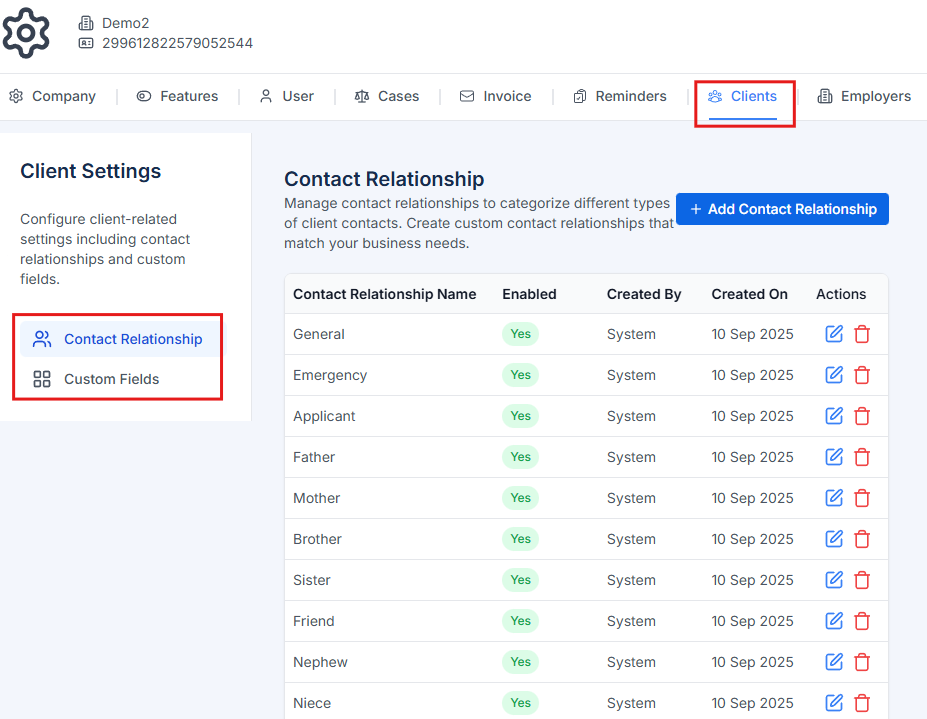Click the Add Contact Relationship button

pyautogui.click(x=782, y=209)
